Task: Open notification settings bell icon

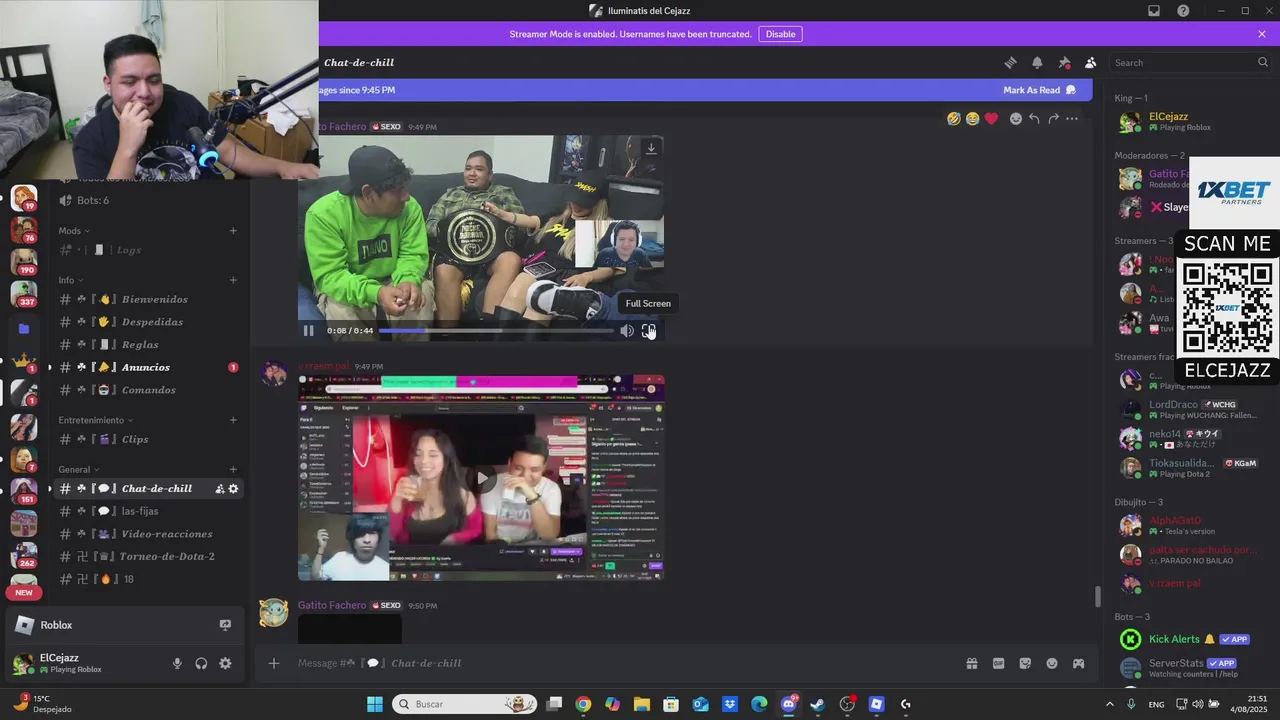Action: pos(1037,62)
